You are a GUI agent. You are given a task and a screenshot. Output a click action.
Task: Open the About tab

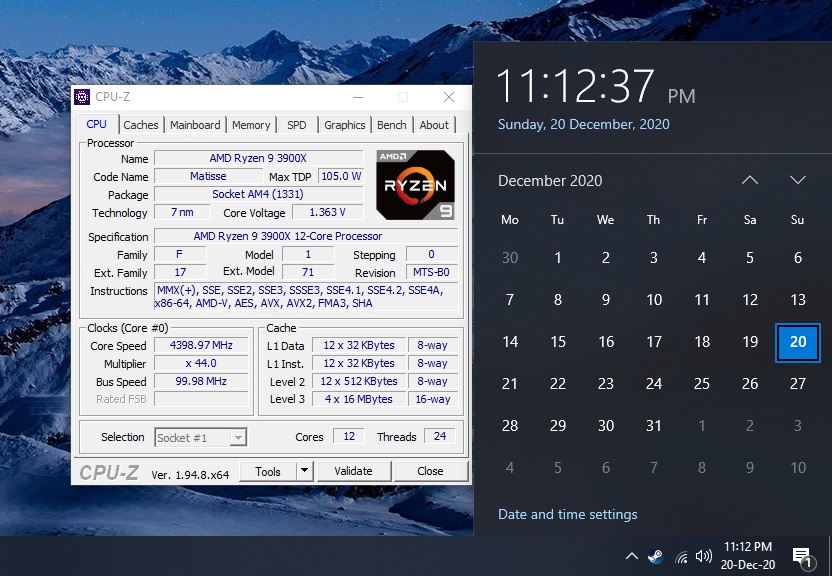click(x=434, y=125)
